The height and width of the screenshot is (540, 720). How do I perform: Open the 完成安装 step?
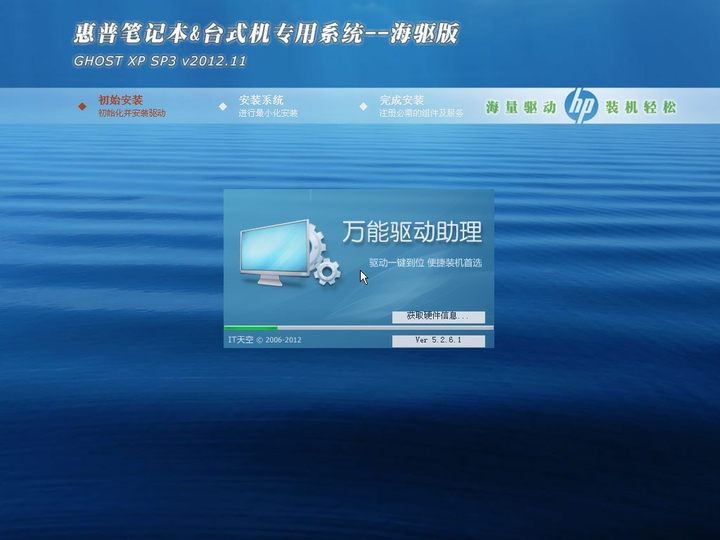tap(401, 100)
